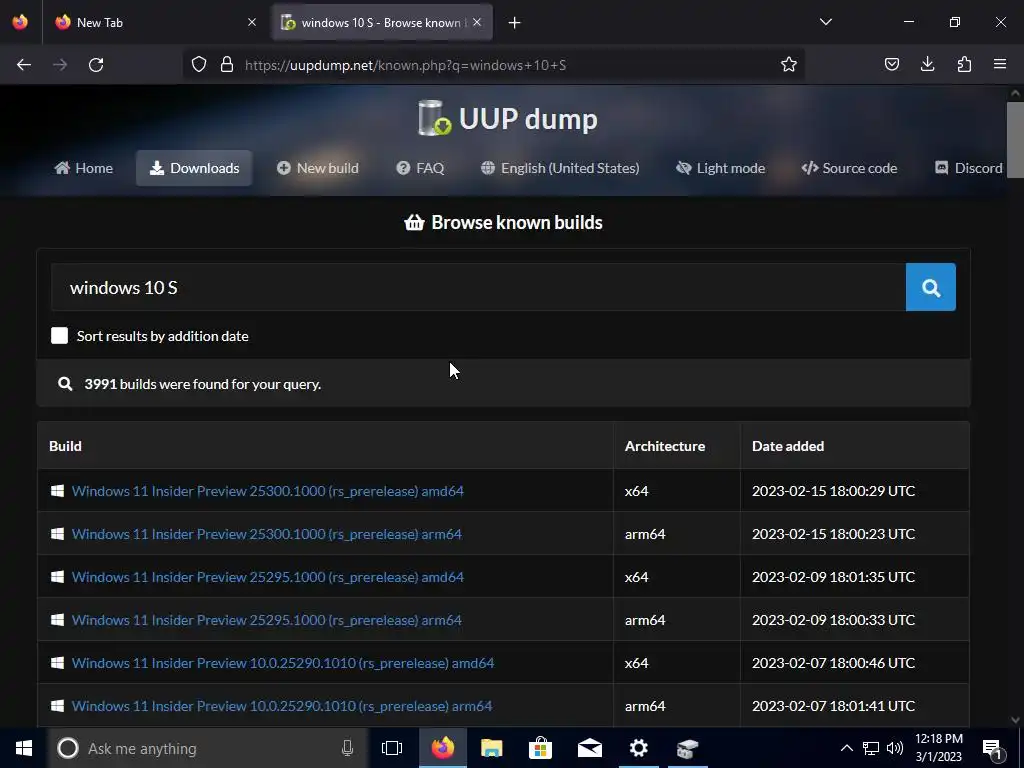Open Windows 11 Insider Preview 25295.1000 amd64 link
The image size is (1024, 768).
coord(268,577)
